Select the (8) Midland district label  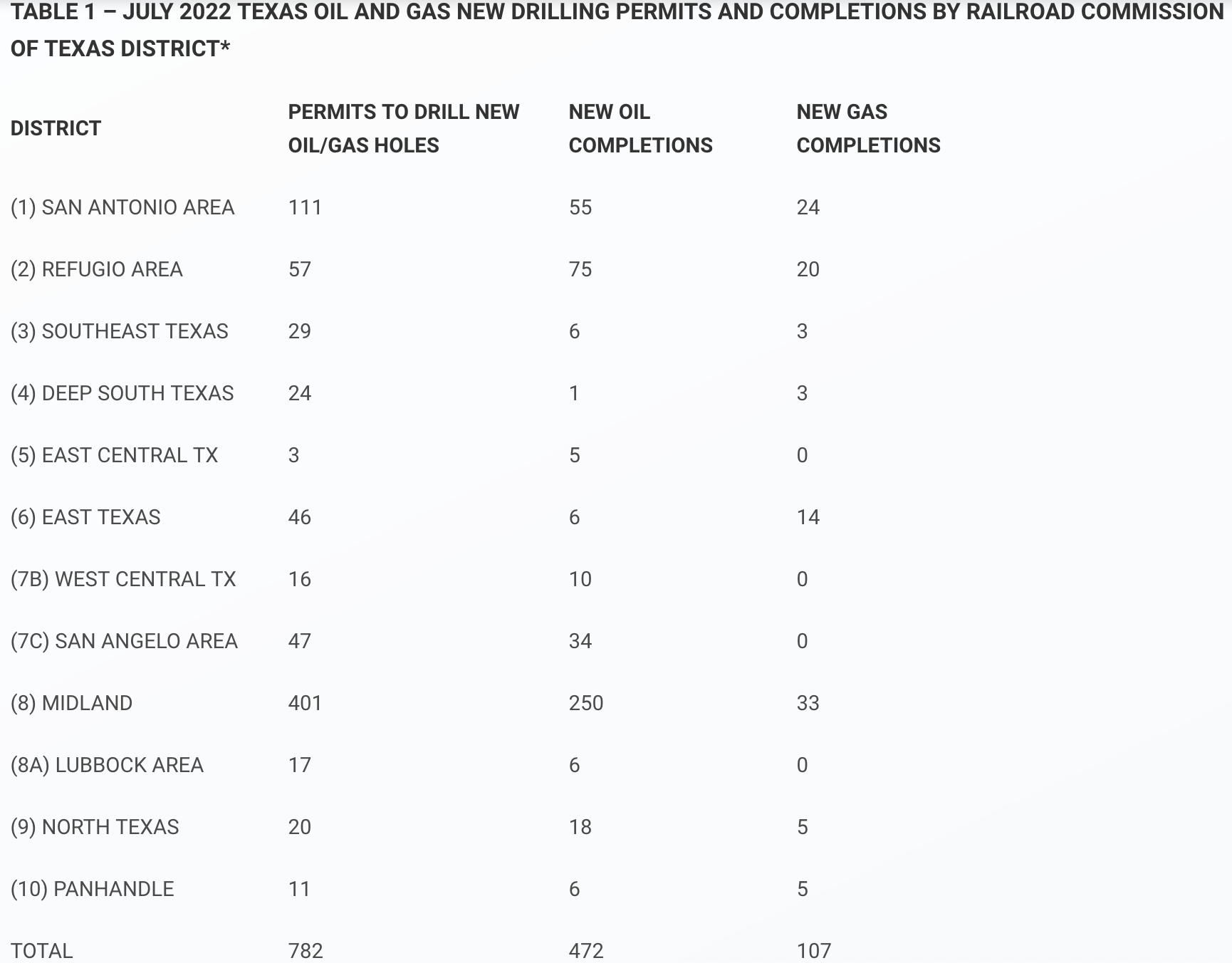pos(71,703)
